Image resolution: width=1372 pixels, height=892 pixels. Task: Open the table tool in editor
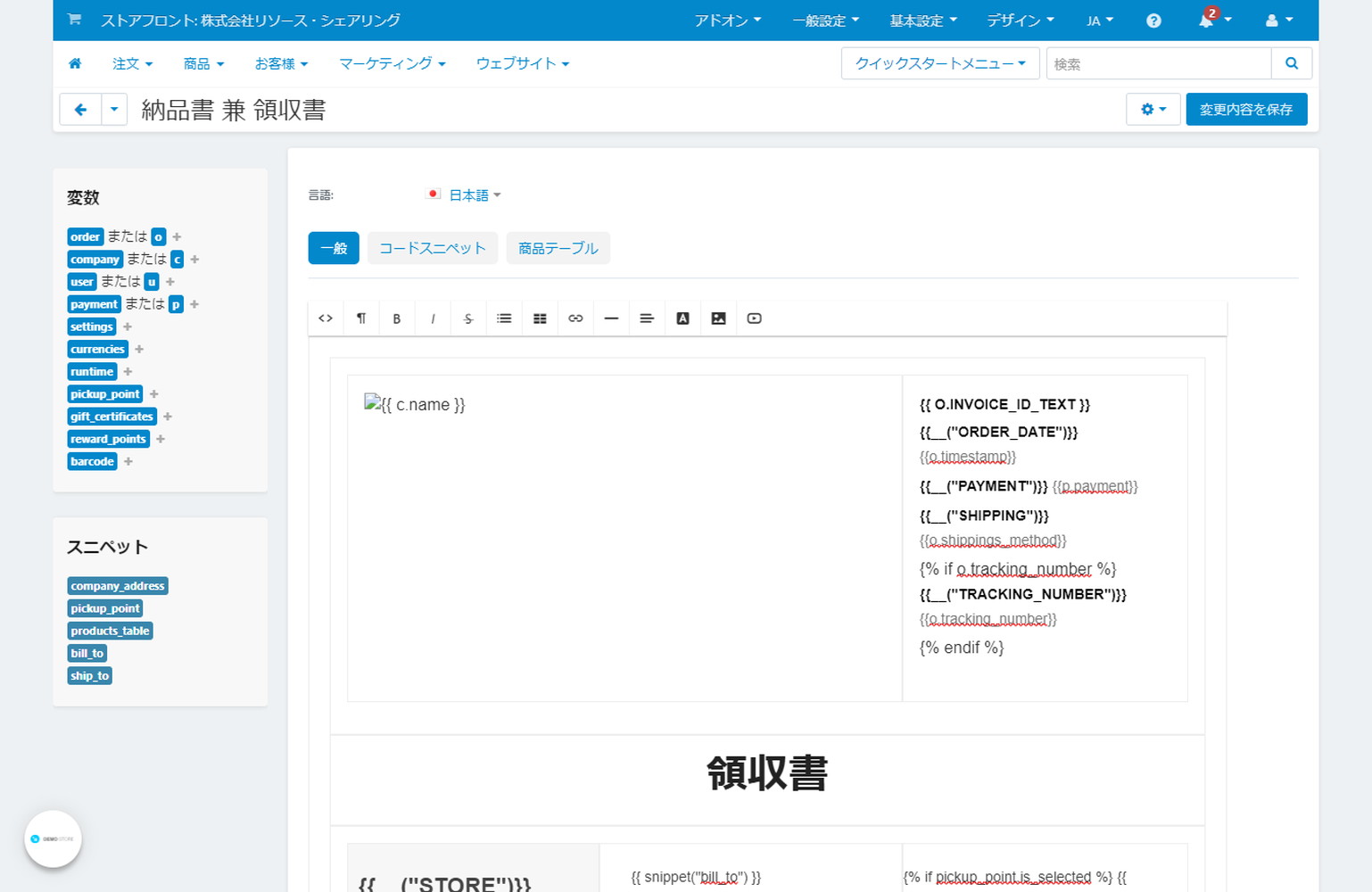click(x=540, y=318)
